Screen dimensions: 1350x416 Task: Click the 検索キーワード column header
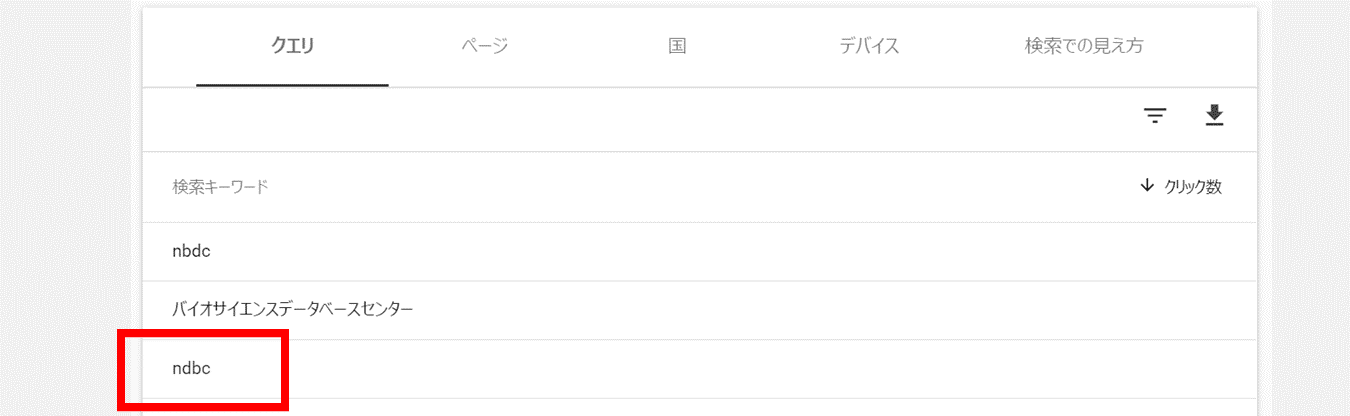220,187
